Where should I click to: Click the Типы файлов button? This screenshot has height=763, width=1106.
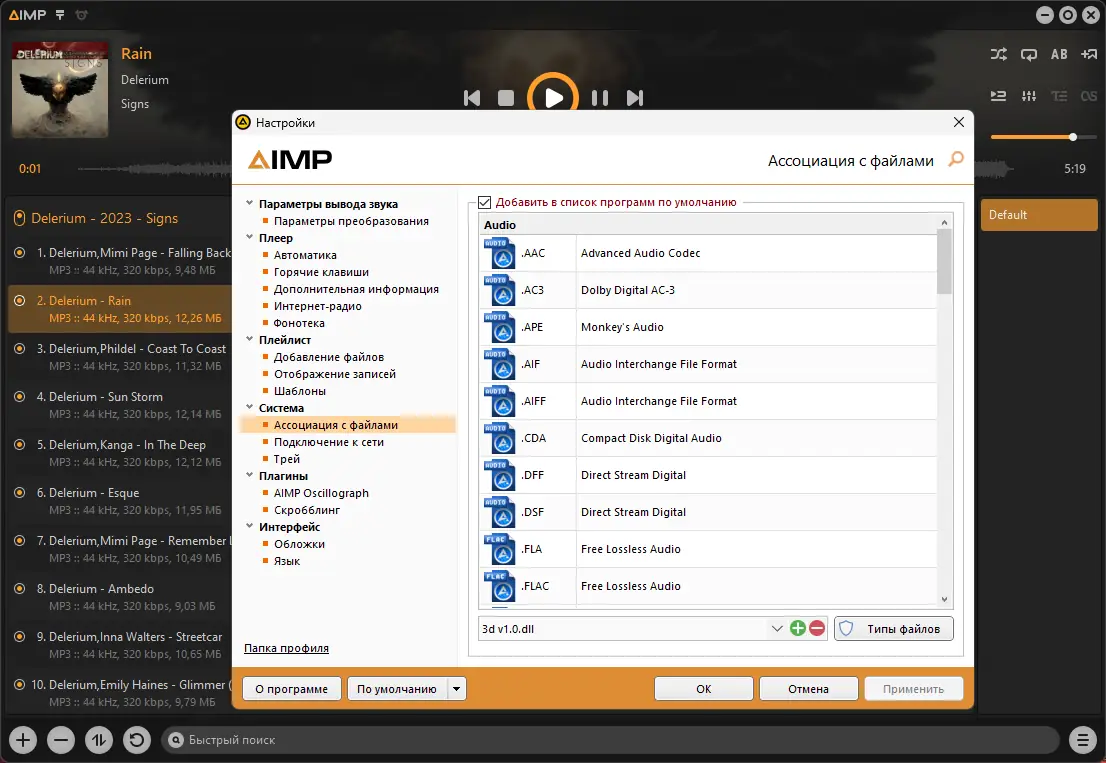893,628
